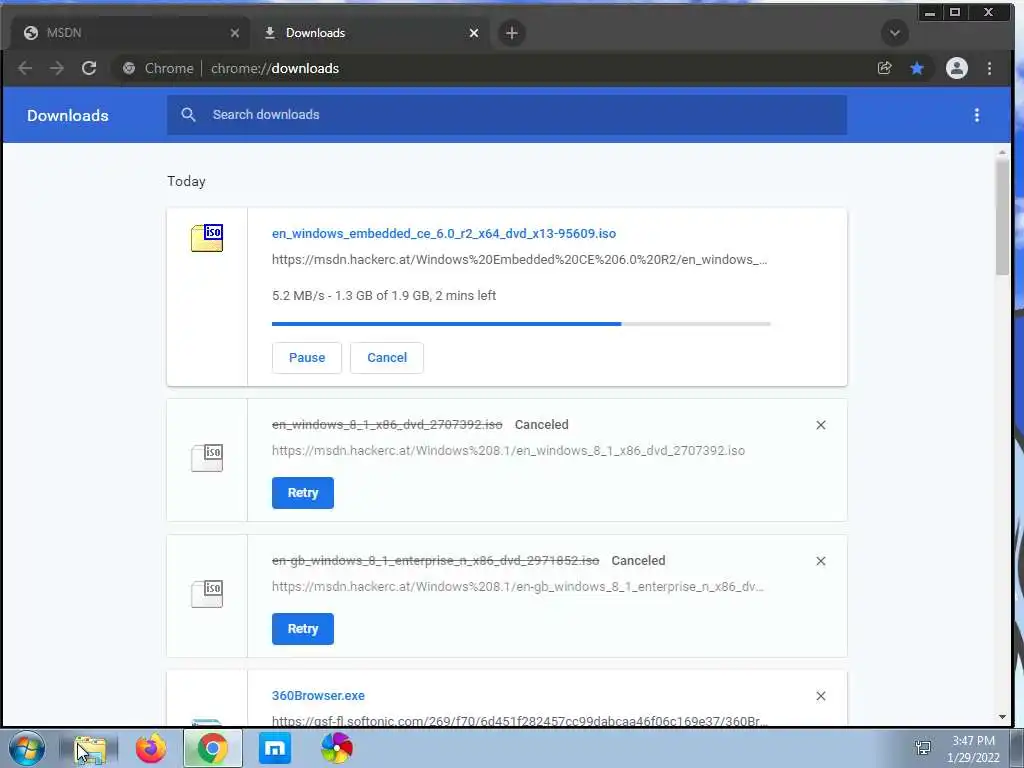Reload the downloads page
The width and height of the screenshot is (1024, 768).
click(x=89, y=68)
